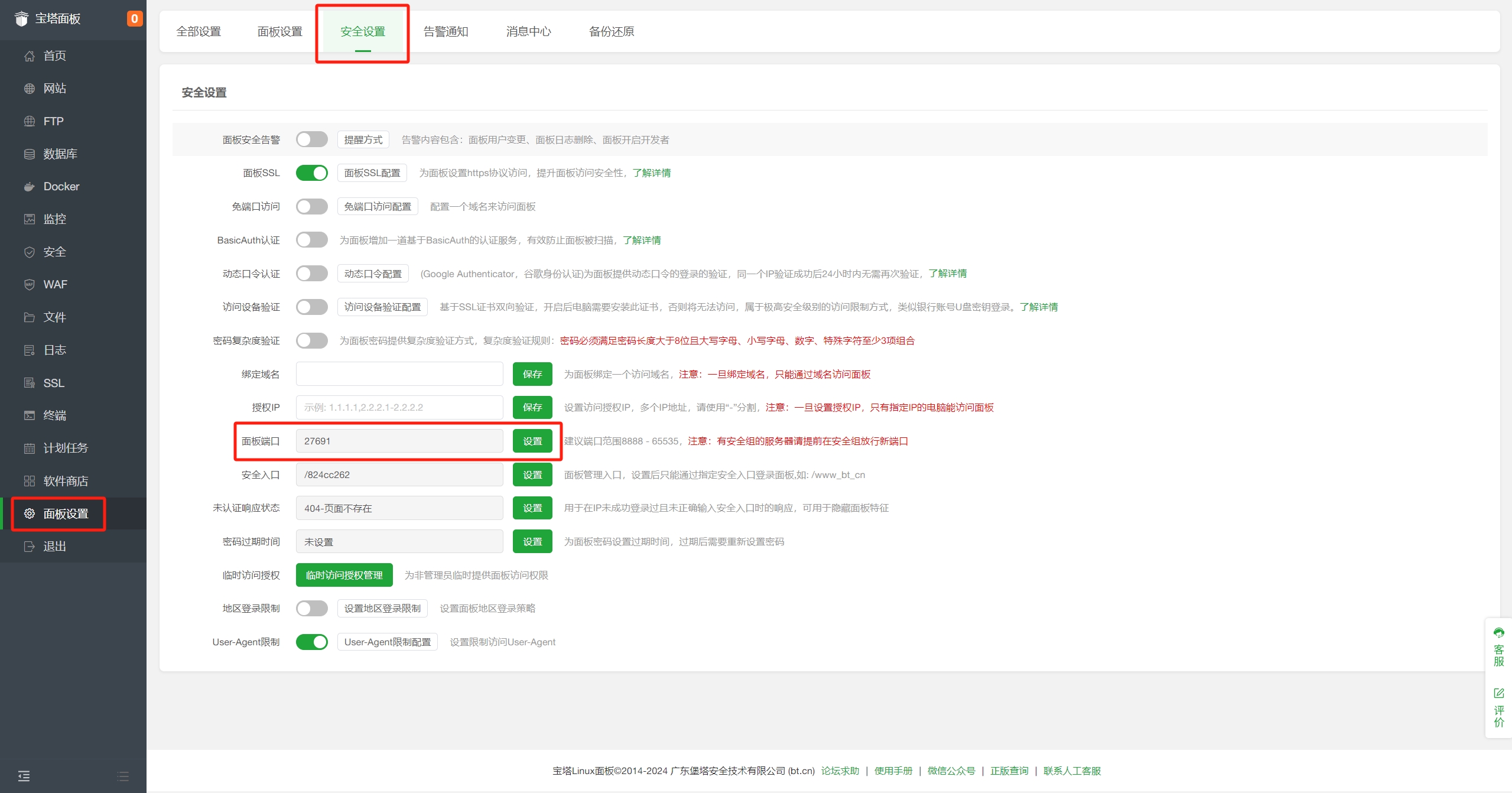
Task: Click the orange notification badge
Action: pos(134,19)
